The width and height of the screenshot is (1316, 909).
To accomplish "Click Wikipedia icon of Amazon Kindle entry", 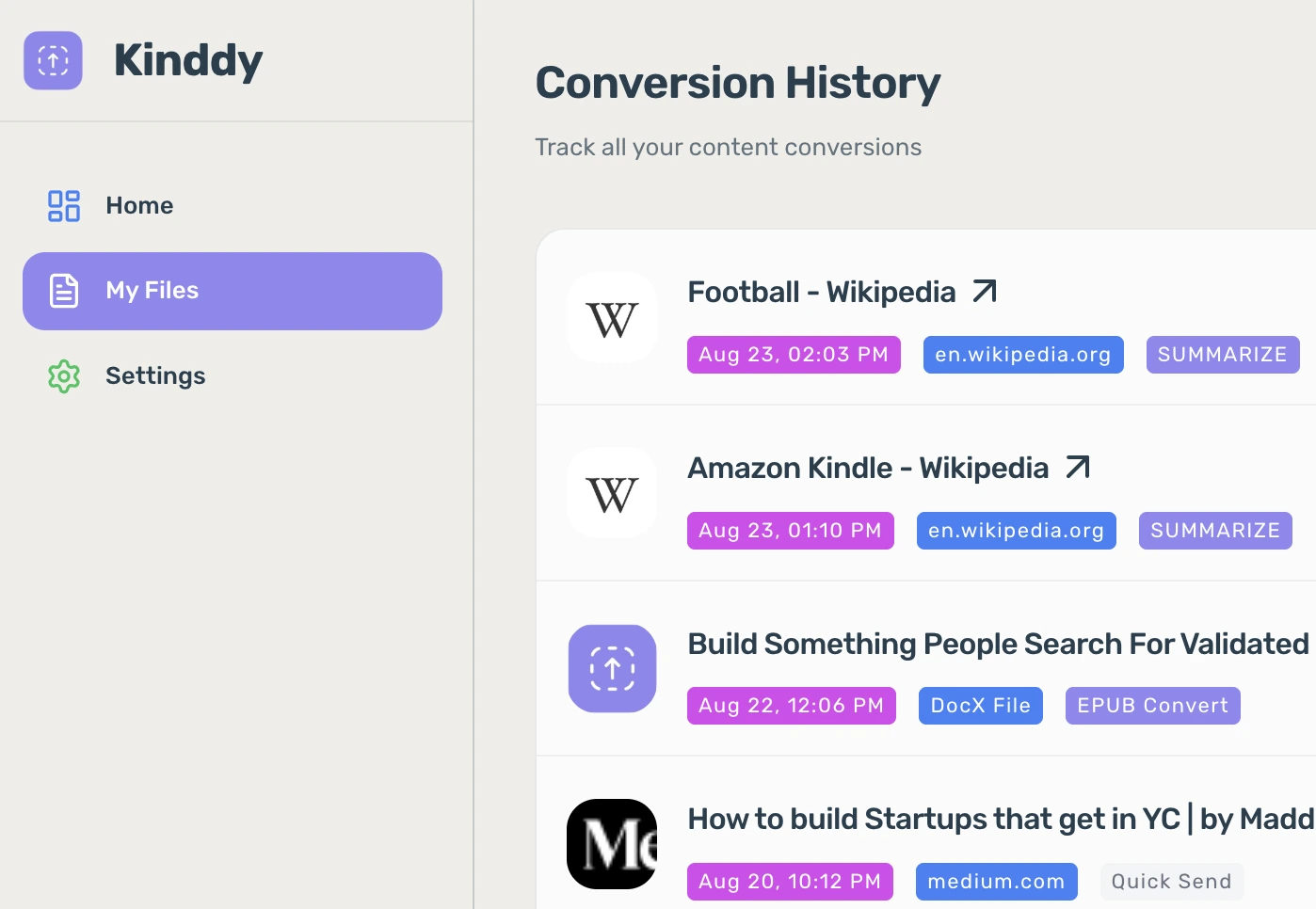I will pyautogui.click(x=612, y=493).
